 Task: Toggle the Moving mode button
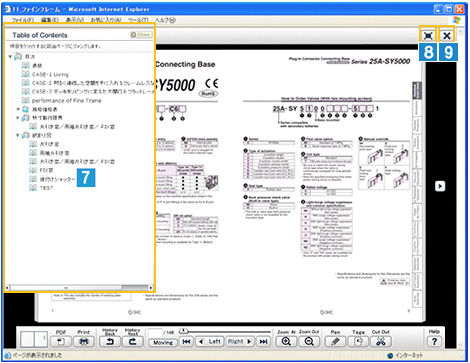coord(163,342)
